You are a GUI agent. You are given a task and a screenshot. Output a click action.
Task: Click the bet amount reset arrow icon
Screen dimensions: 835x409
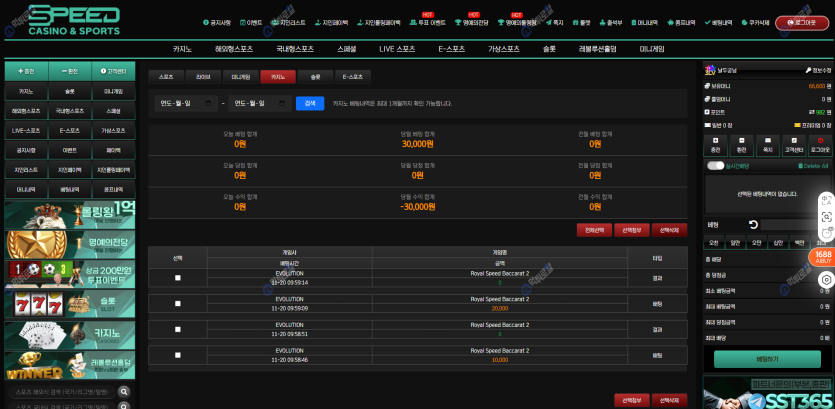pyautogui.click(x=753, y=224)
